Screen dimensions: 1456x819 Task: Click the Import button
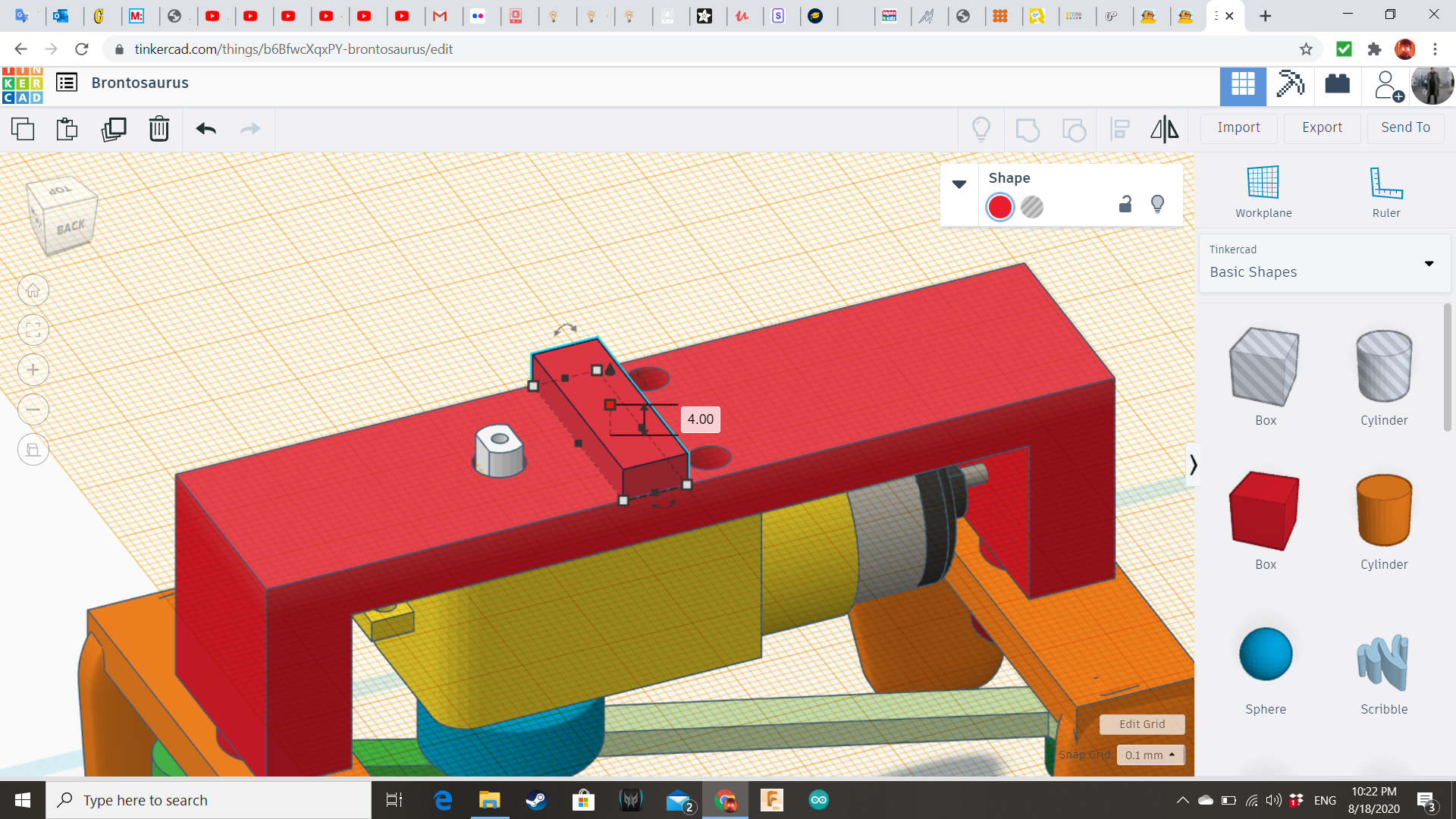(1238, 127)
